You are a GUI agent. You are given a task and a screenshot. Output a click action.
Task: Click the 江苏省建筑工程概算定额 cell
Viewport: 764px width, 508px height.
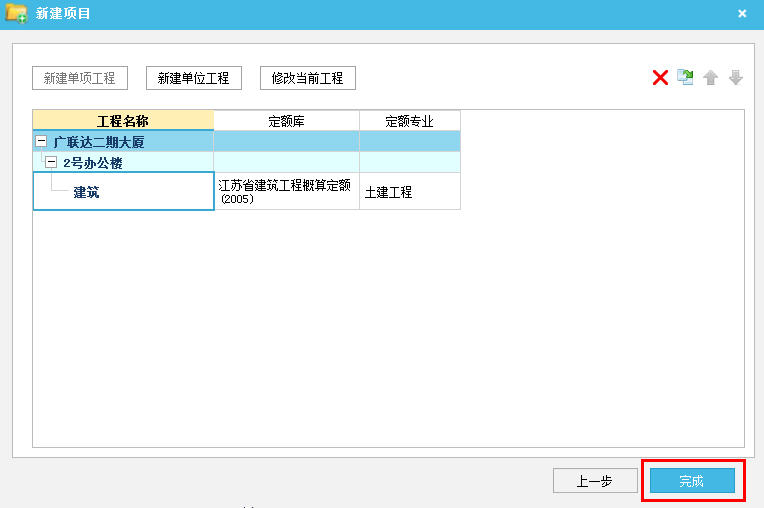285,191
